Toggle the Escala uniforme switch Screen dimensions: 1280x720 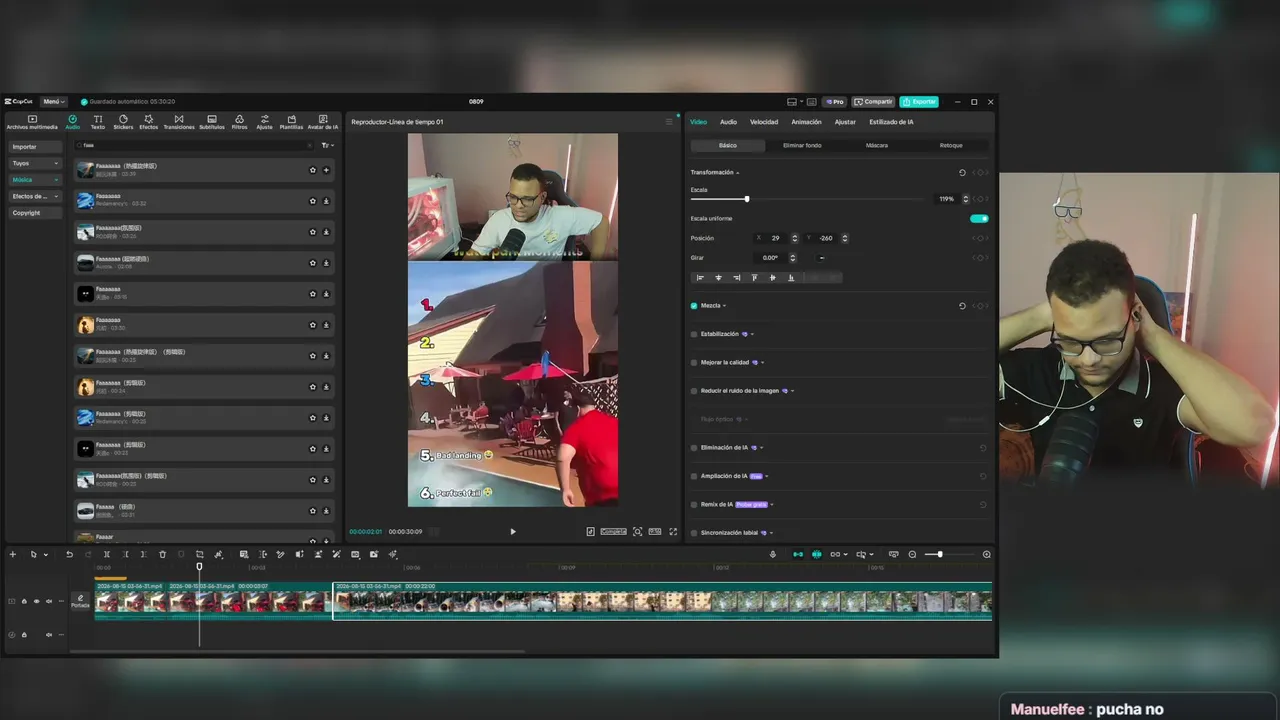point(979,218)
